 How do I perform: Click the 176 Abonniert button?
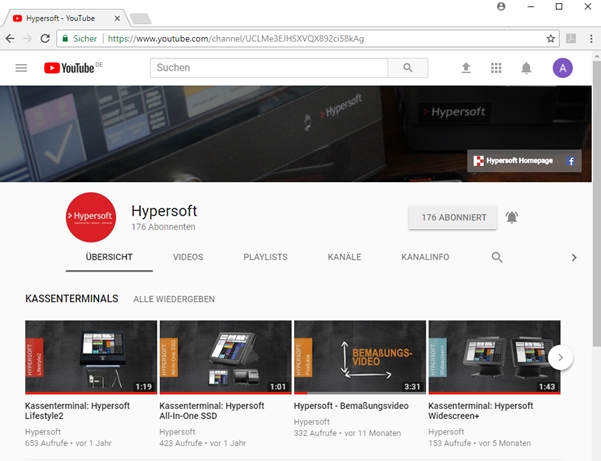[453, 218]
